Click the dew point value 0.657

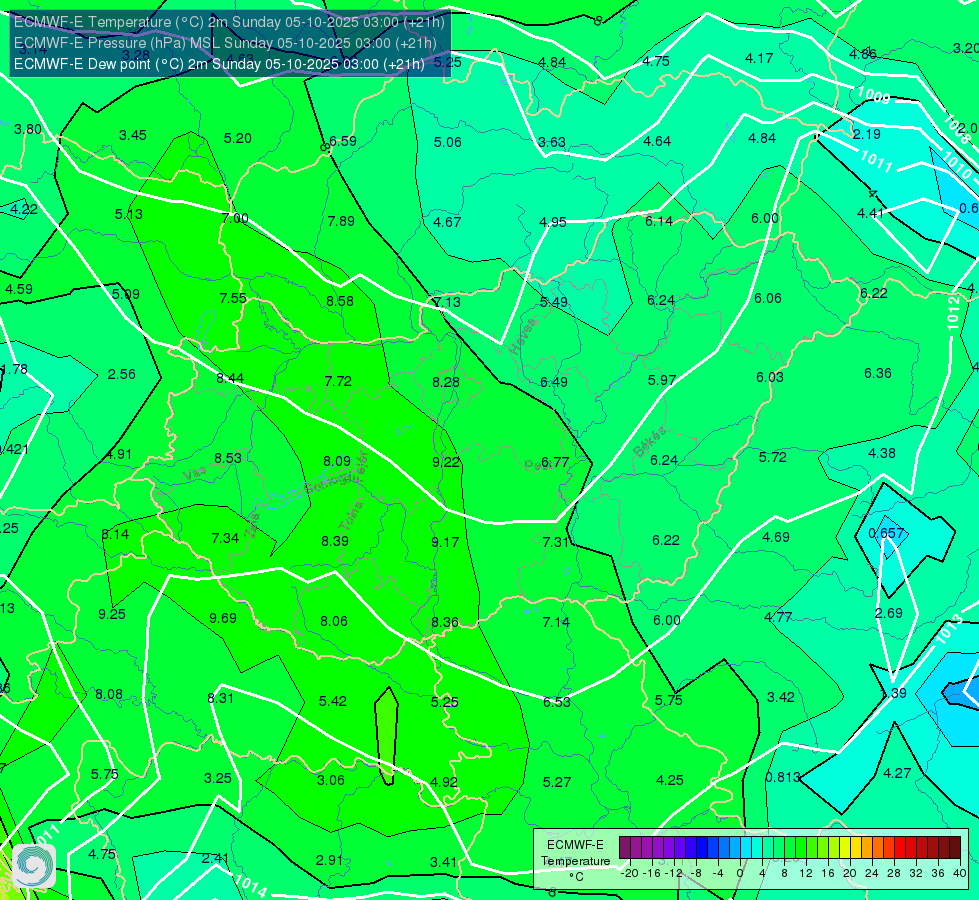887,533
